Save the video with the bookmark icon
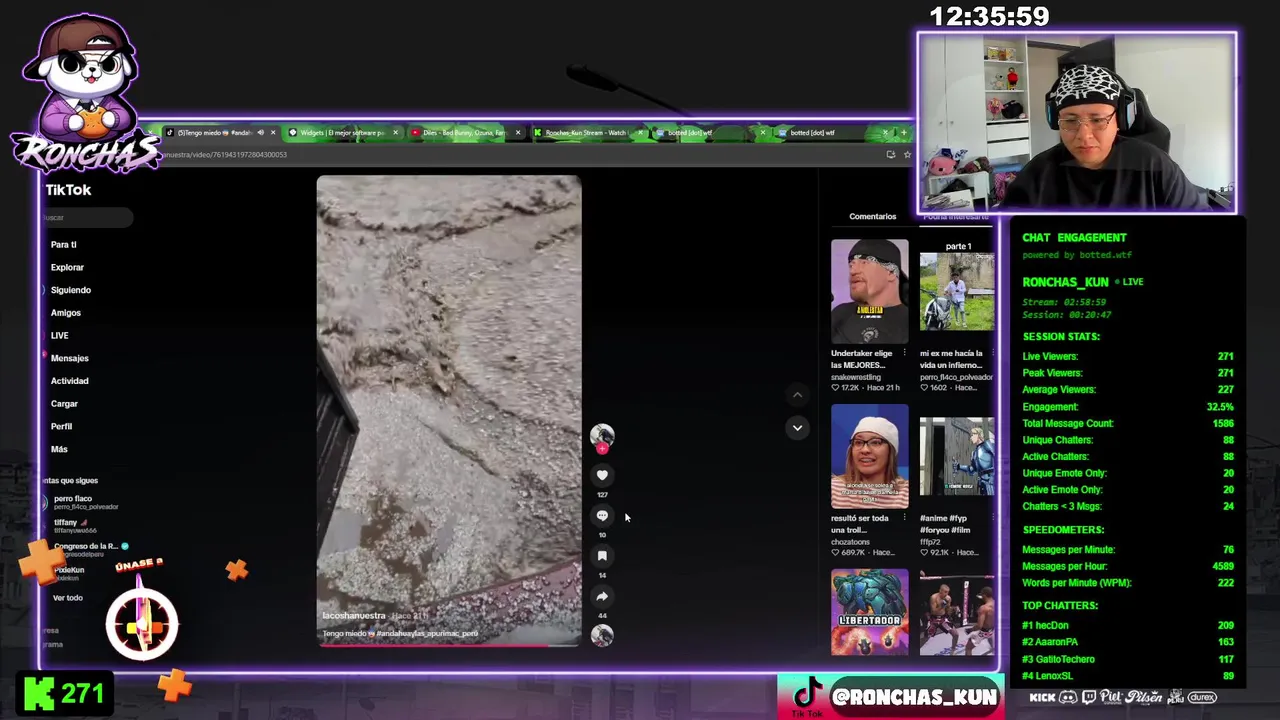The height and width of the screenshot is (720, 1280). 602,555
